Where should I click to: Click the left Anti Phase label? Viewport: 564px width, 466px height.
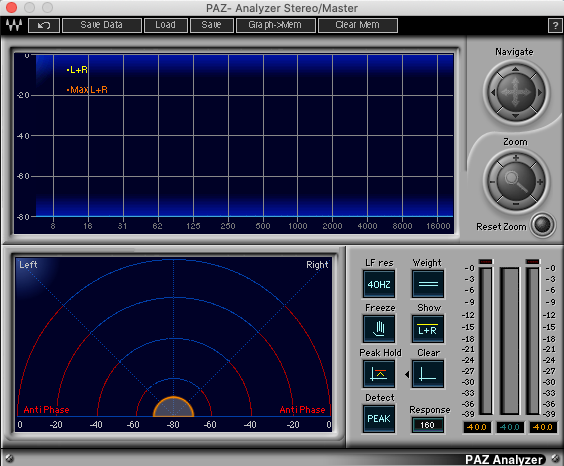pyautogui.click(x=46, y=410)
